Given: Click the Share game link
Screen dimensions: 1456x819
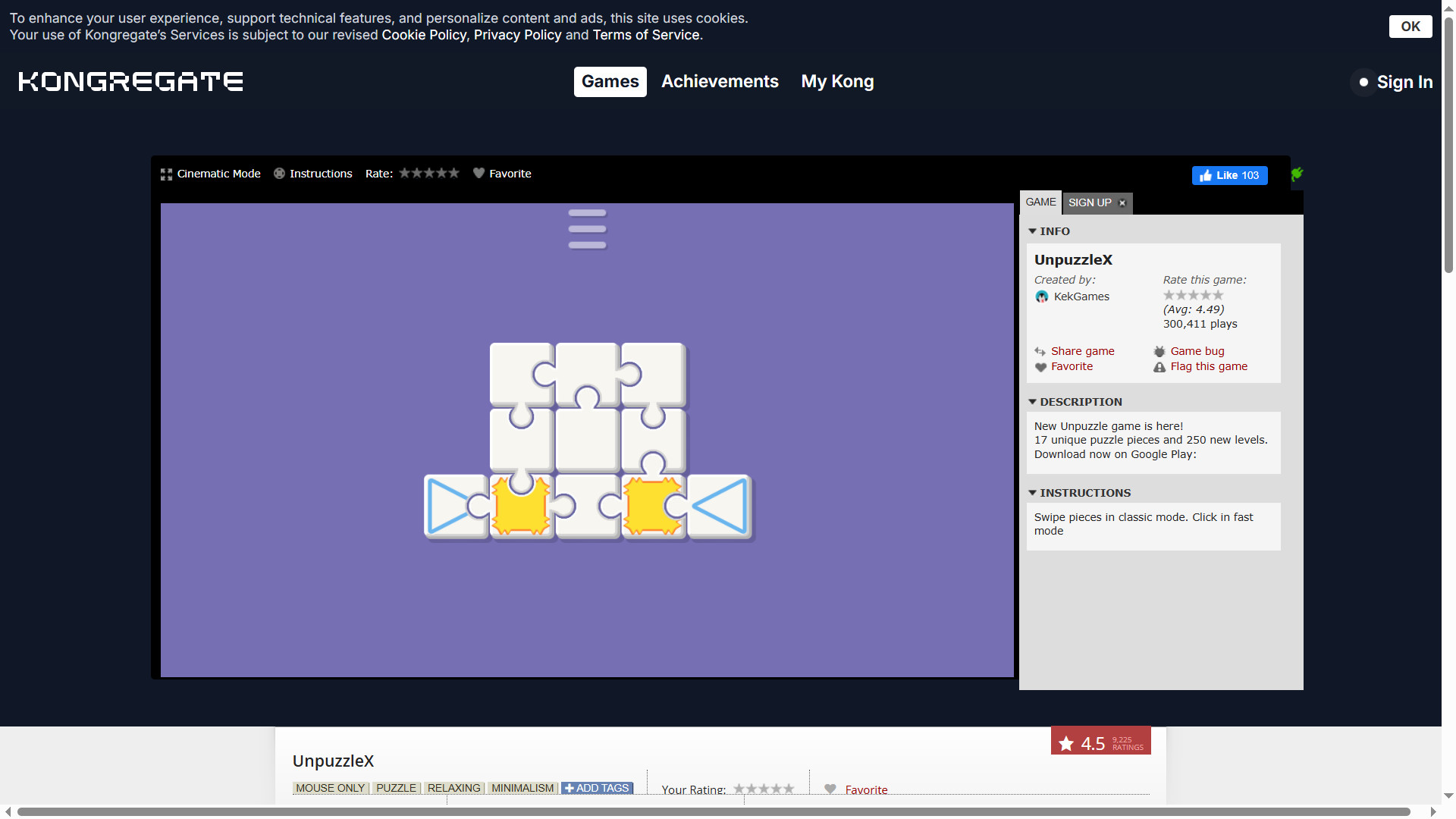Looking at the screenshot, I should (1082, 351).
